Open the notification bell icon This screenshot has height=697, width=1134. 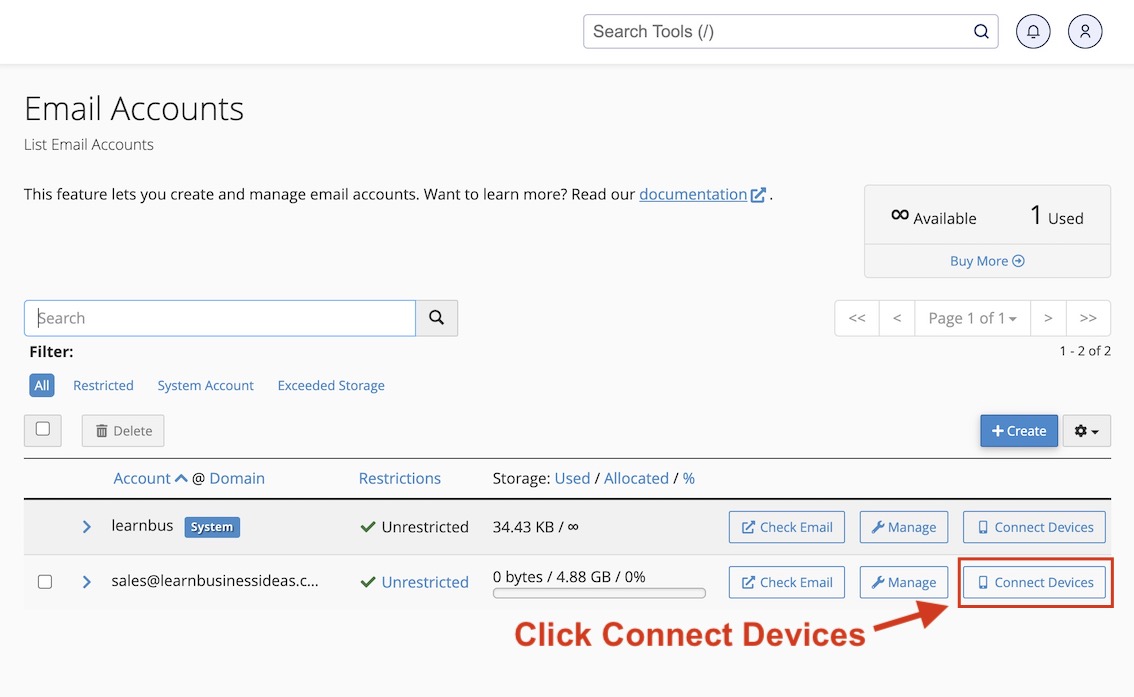1033,31
